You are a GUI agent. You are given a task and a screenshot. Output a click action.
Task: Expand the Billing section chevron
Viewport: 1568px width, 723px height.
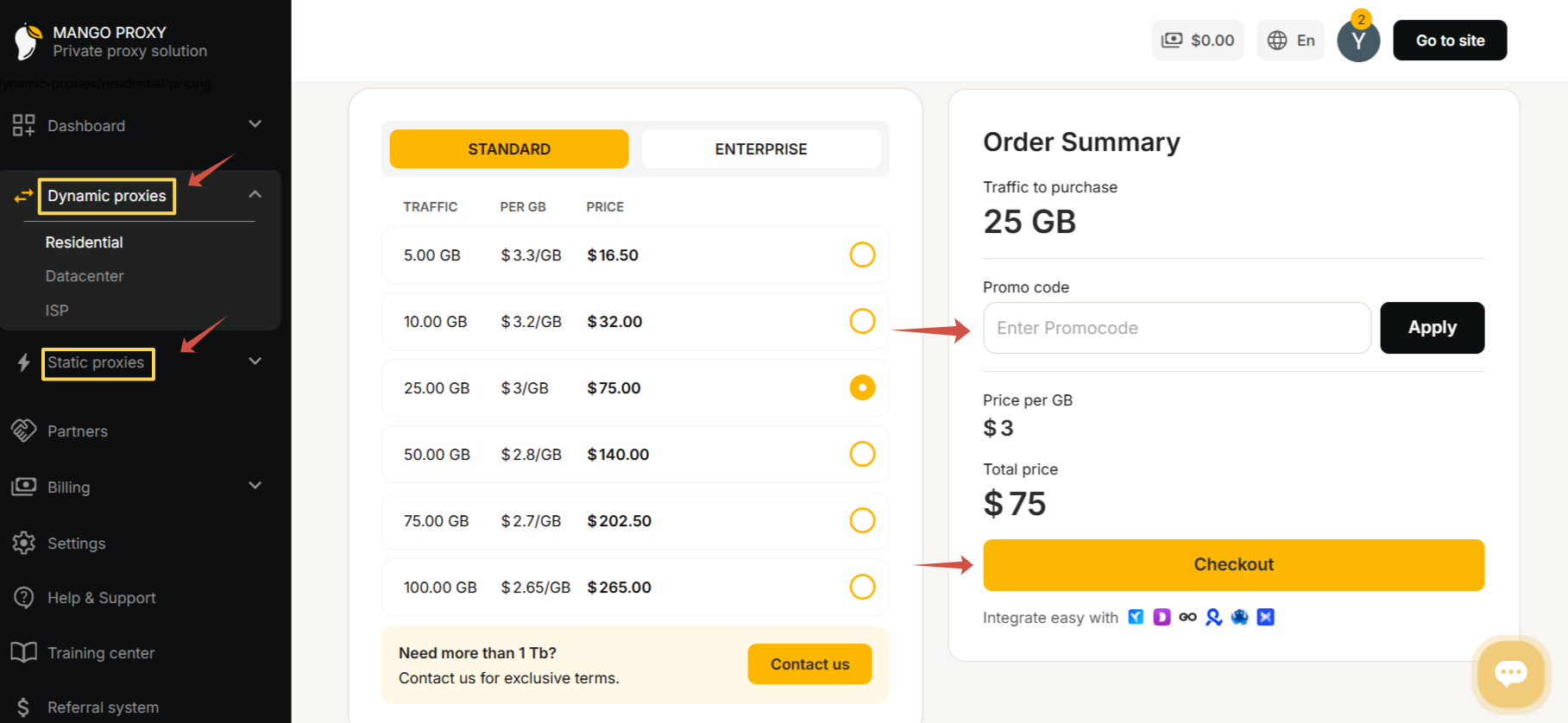(x=255, y=486)
